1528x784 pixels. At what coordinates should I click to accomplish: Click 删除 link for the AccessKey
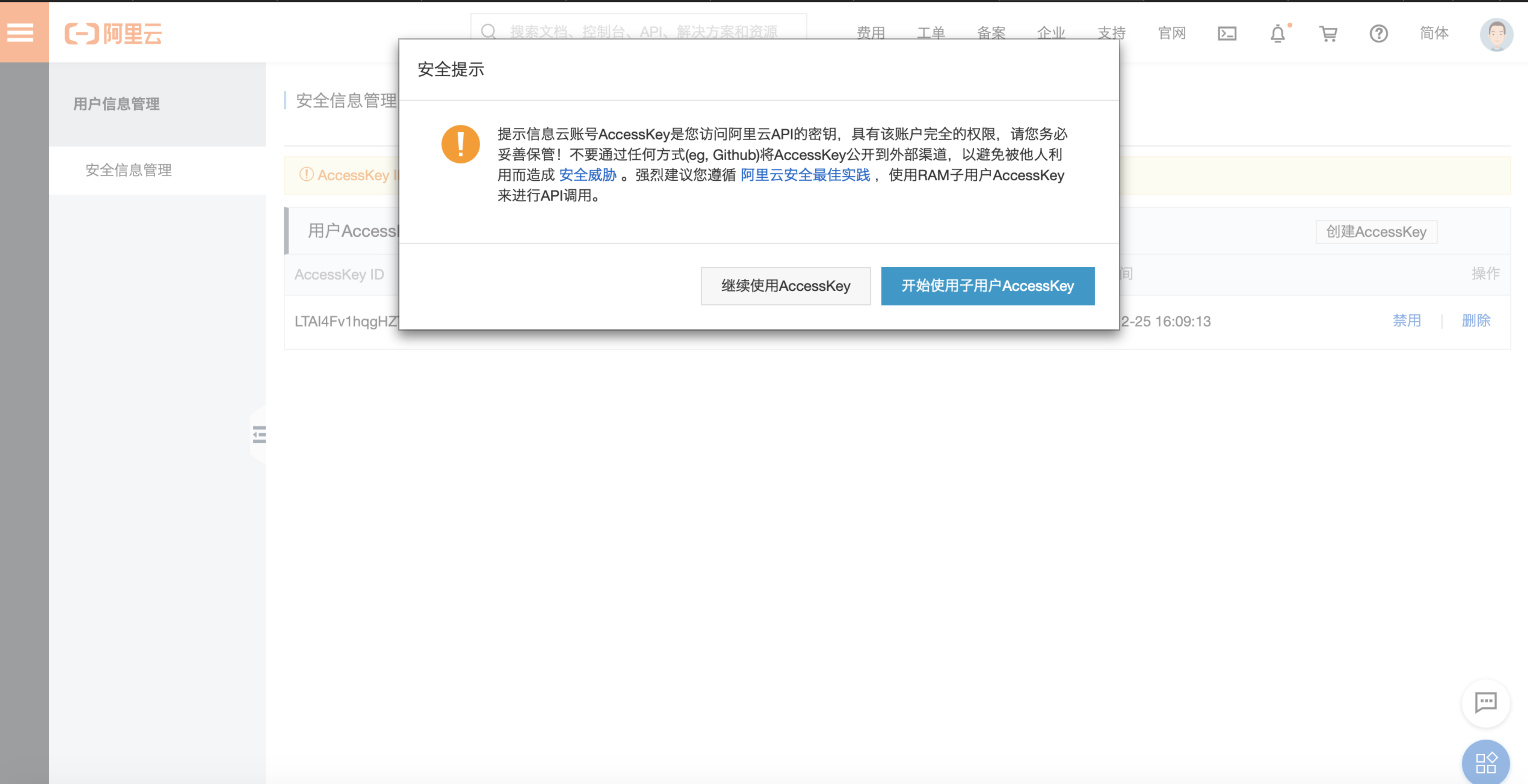(x=1476, y=321)
